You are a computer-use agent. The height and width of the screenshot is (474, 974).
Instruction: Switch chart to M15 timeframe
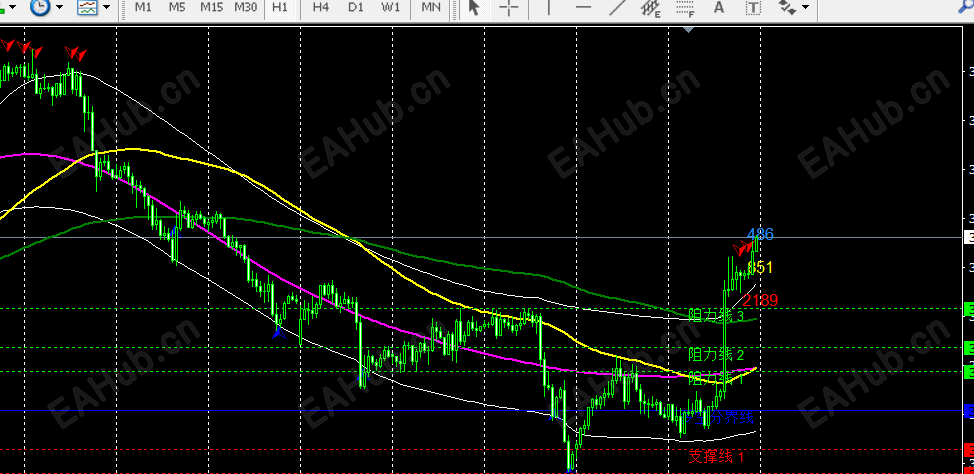coord(212,7)
